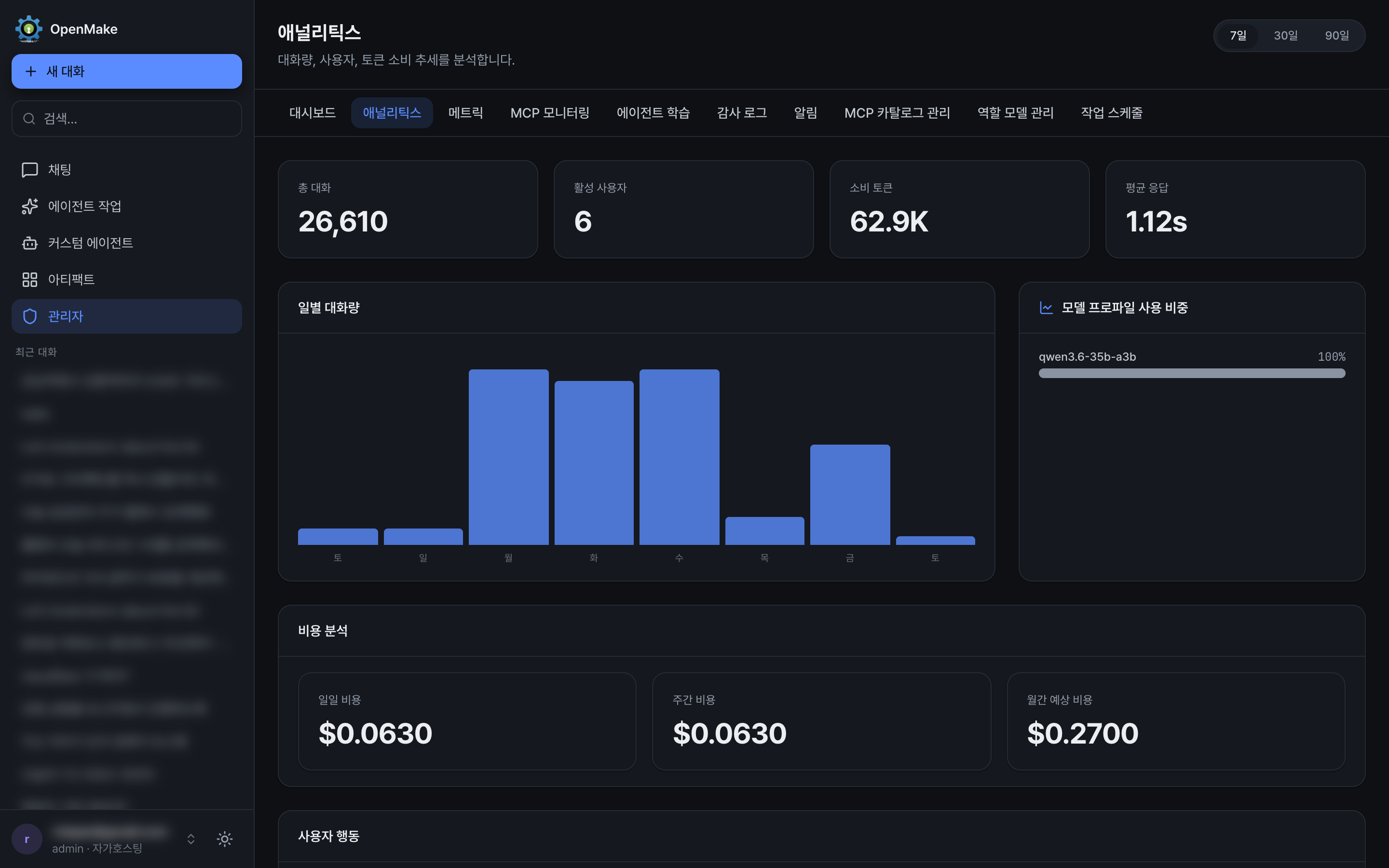Click the admin · 자가호스팅 account label
This screenshot has height=868, width=1389.
97,848
